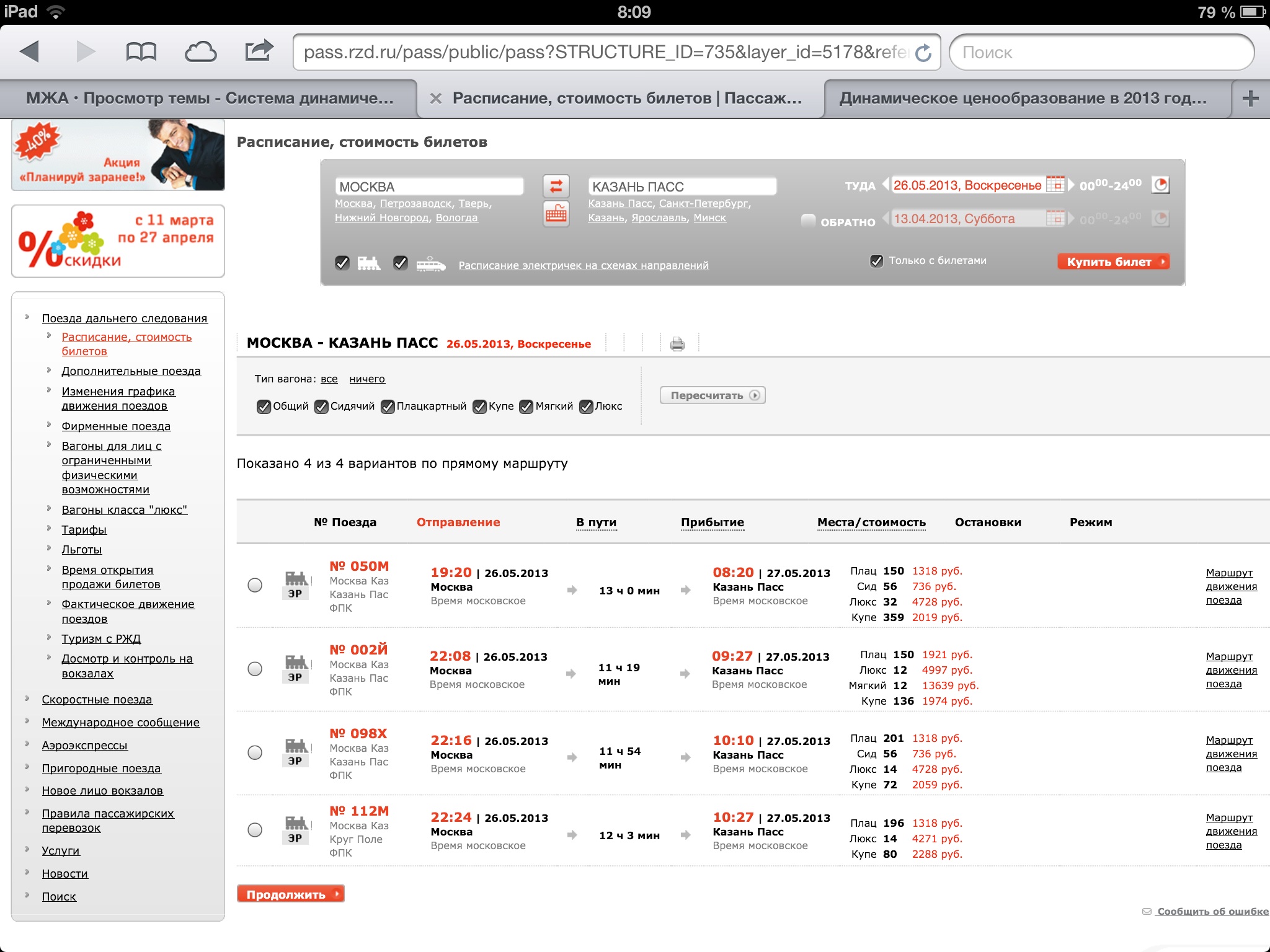
Task: Switch to МЖА Просмотр темы tab
Action: pyautogui.click(x=210, y=99)
